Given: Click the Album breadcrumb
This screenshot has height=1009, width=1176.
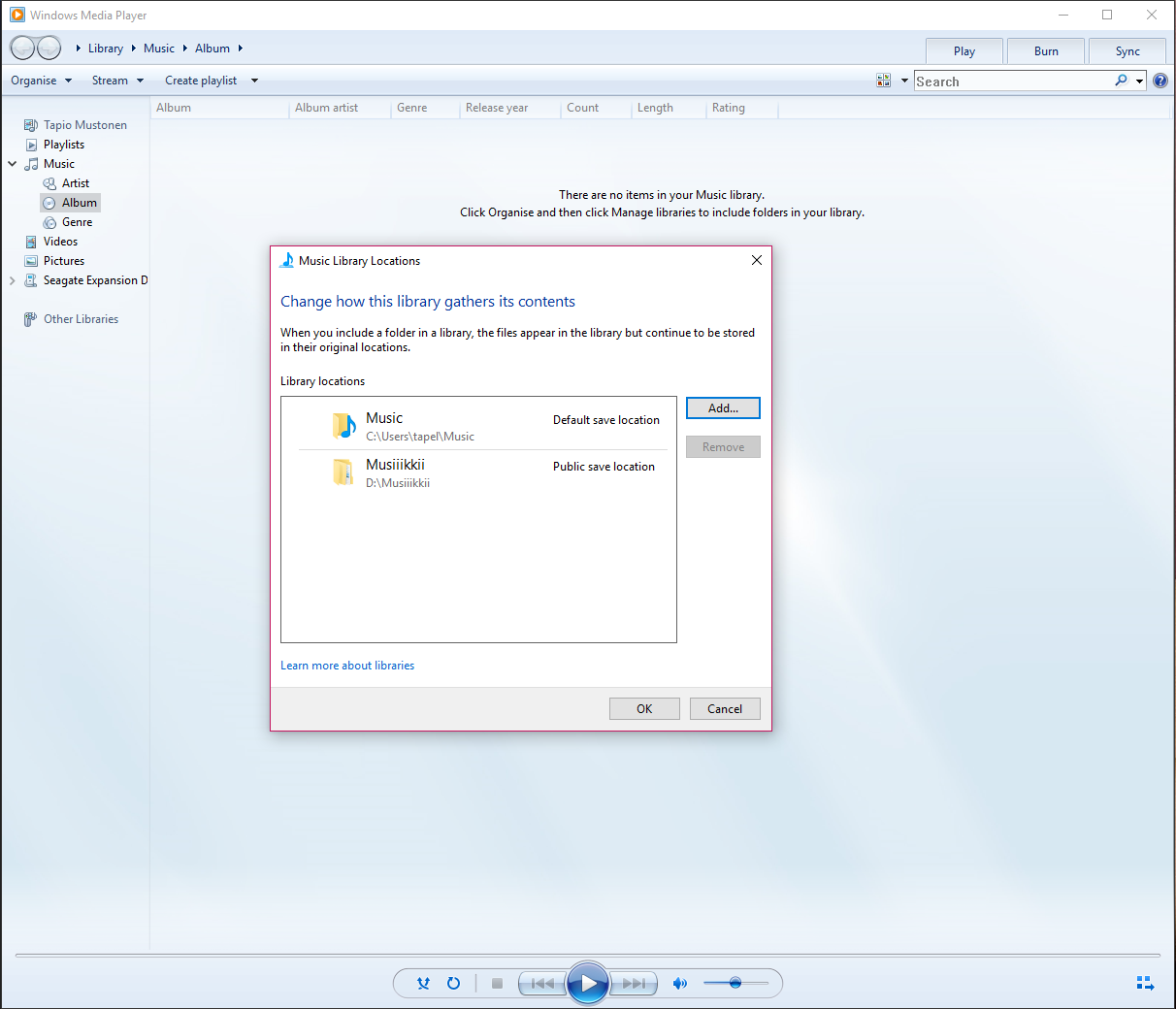Looking at the screenshot, I should pyautogui.click(x=212, y=49).
